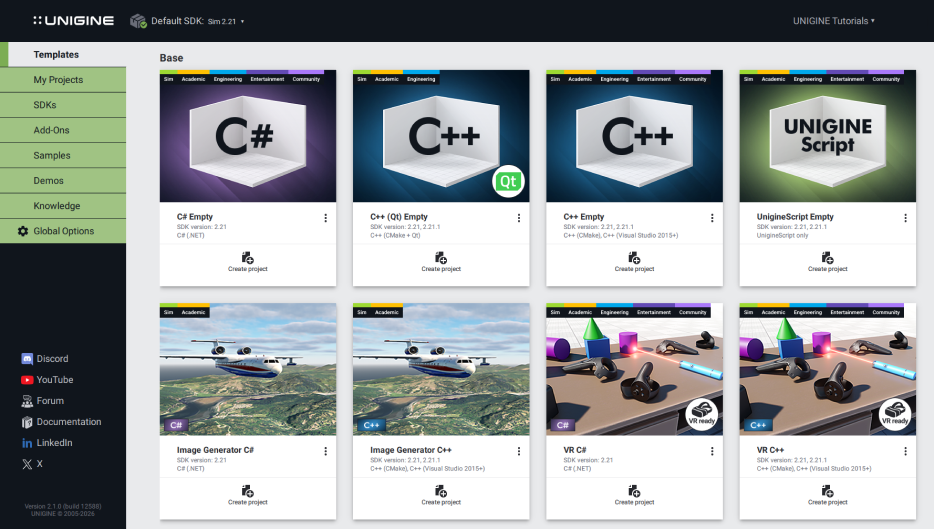Open the SDKs section
This screenshot has height=529, width=934.
coord(63,105)
